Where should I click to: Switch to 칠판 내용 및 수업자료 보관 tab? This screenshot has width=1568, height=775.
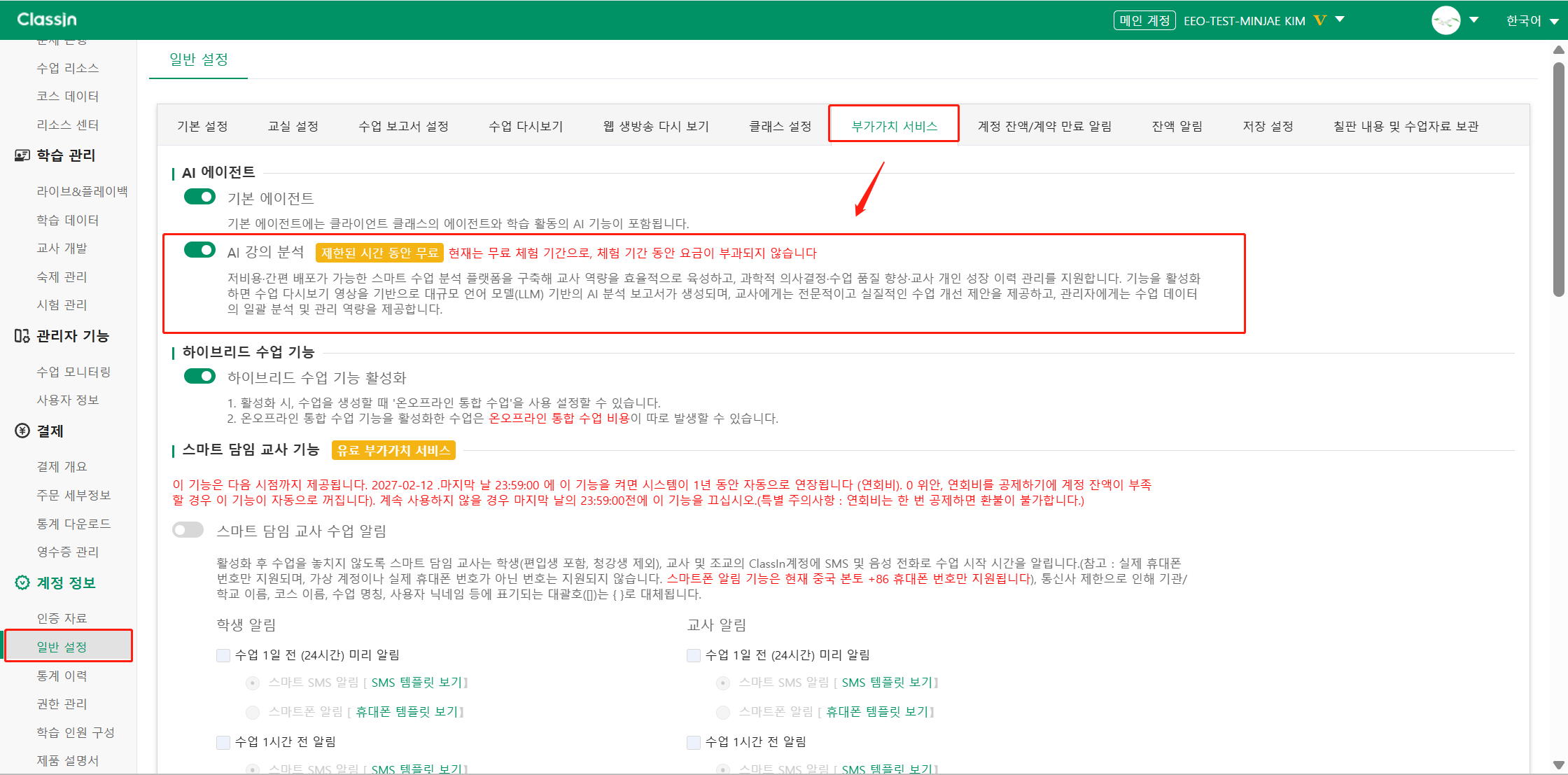tap(1406, 126)
